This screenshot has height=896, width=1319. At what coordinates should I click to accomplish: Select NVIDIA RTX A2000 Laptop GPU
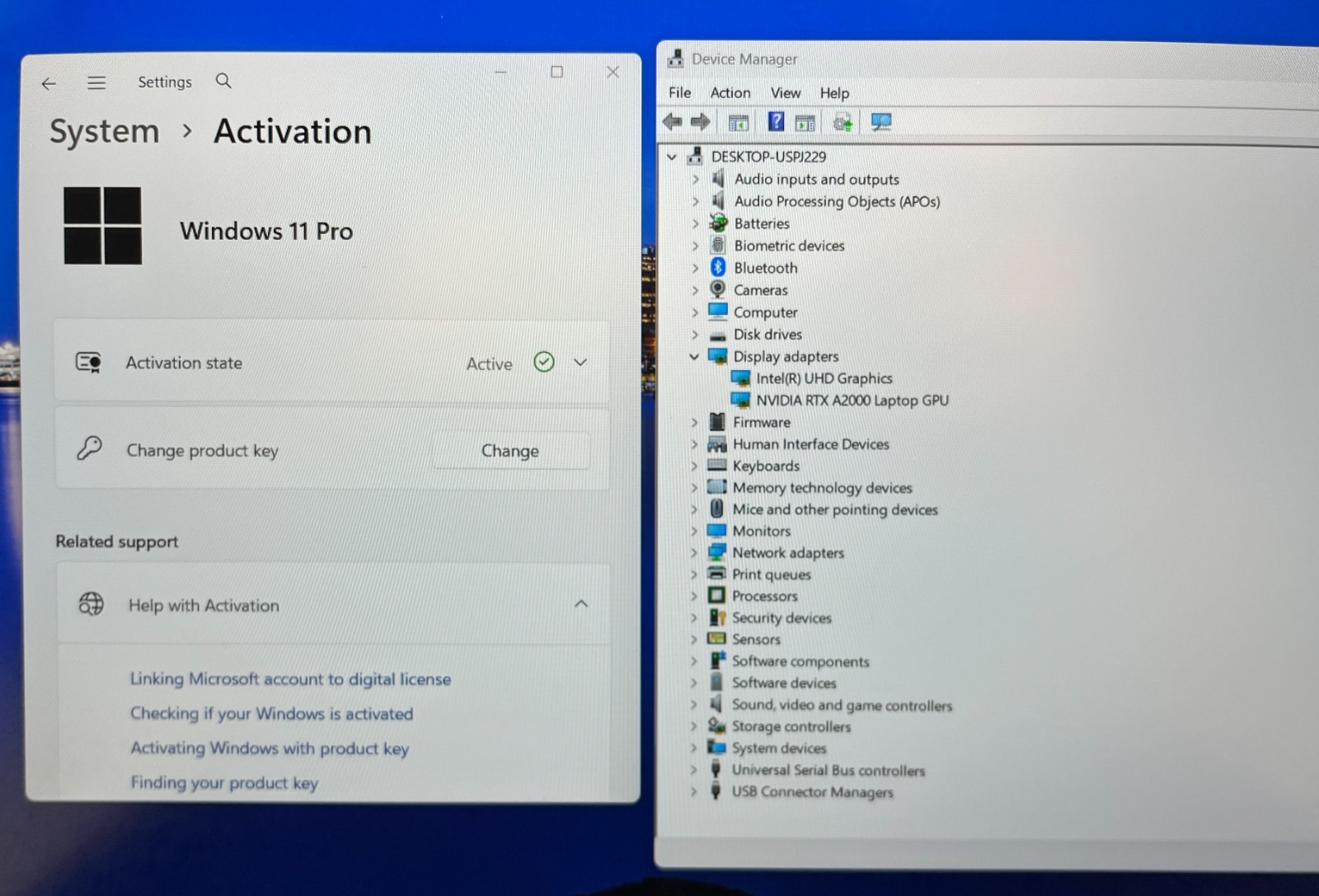tap(852, 401)
